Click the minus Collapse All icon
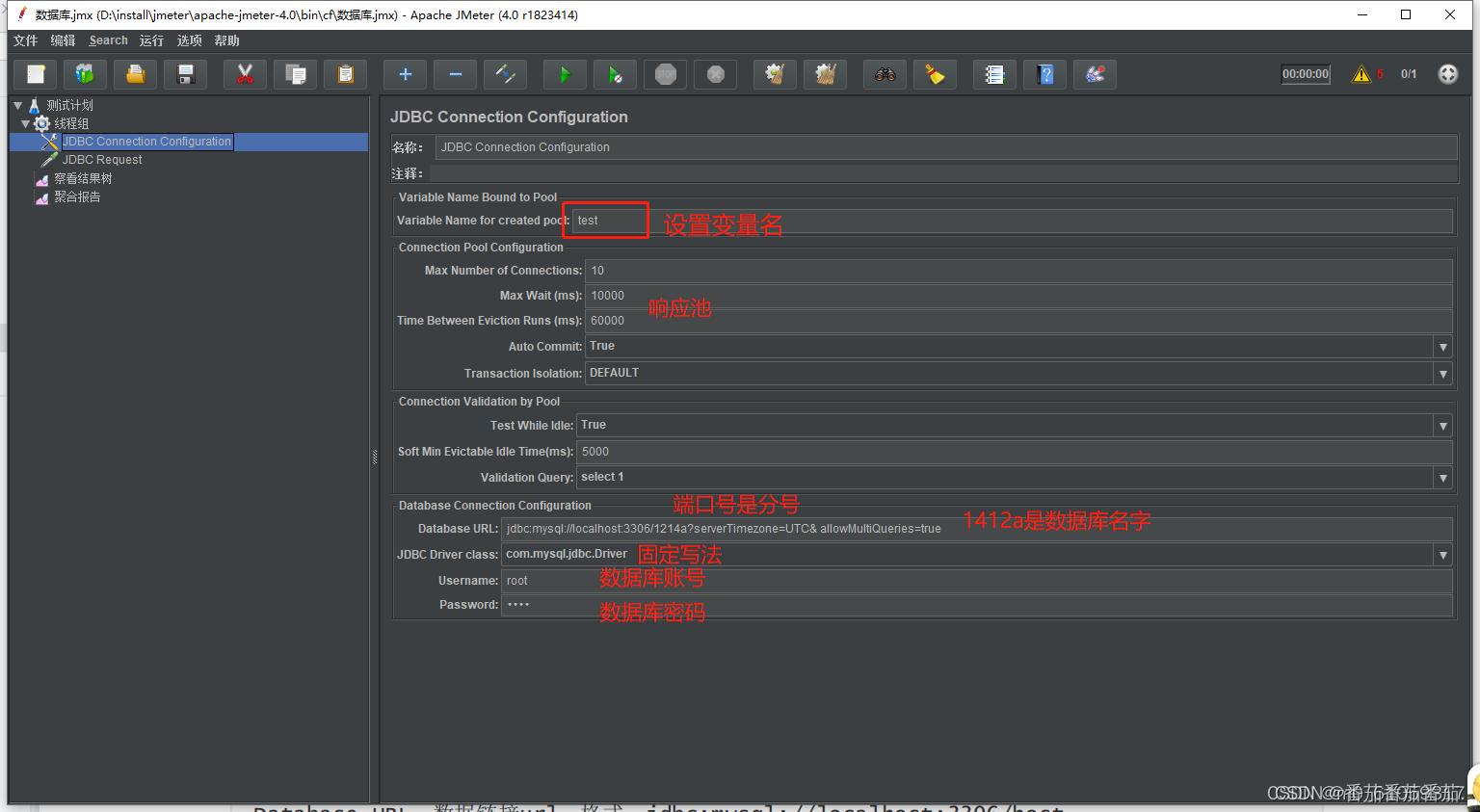 coord(456,74)
